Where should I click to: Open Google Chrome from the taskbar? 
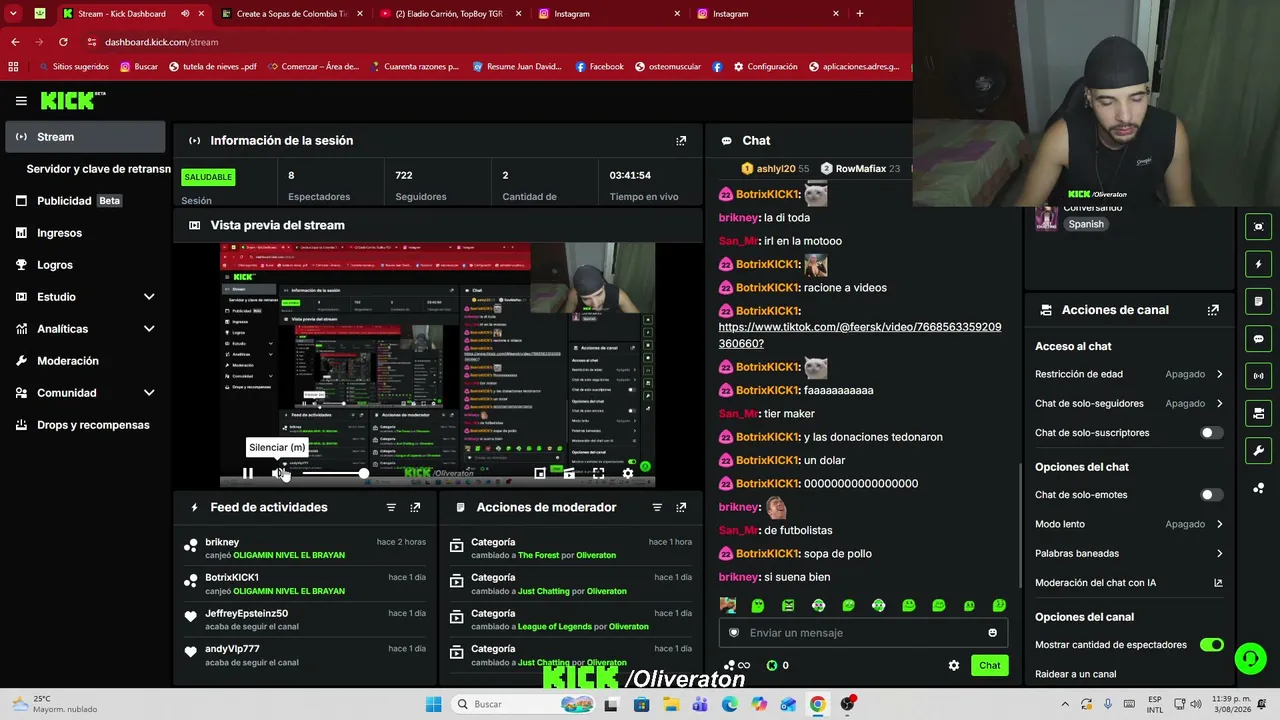(x=817, y=704)
